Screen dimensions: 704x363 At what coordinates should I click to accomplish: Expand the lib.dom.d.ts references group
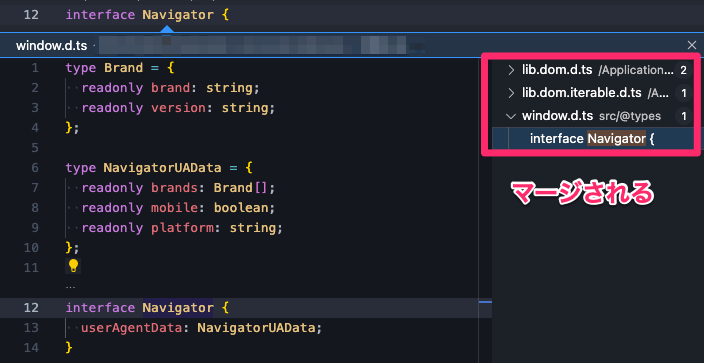tap(511, 70)
